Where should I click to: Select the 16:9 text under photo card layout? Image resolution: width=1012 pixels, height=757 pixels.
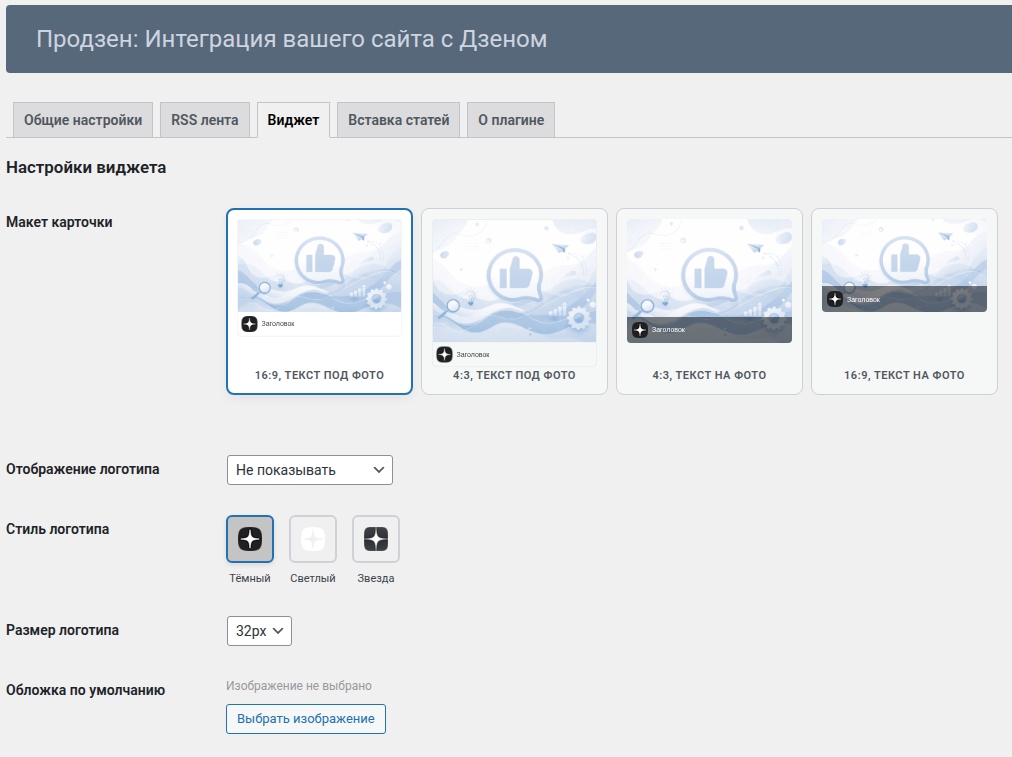pyautogui.click(x=319, y=301)
